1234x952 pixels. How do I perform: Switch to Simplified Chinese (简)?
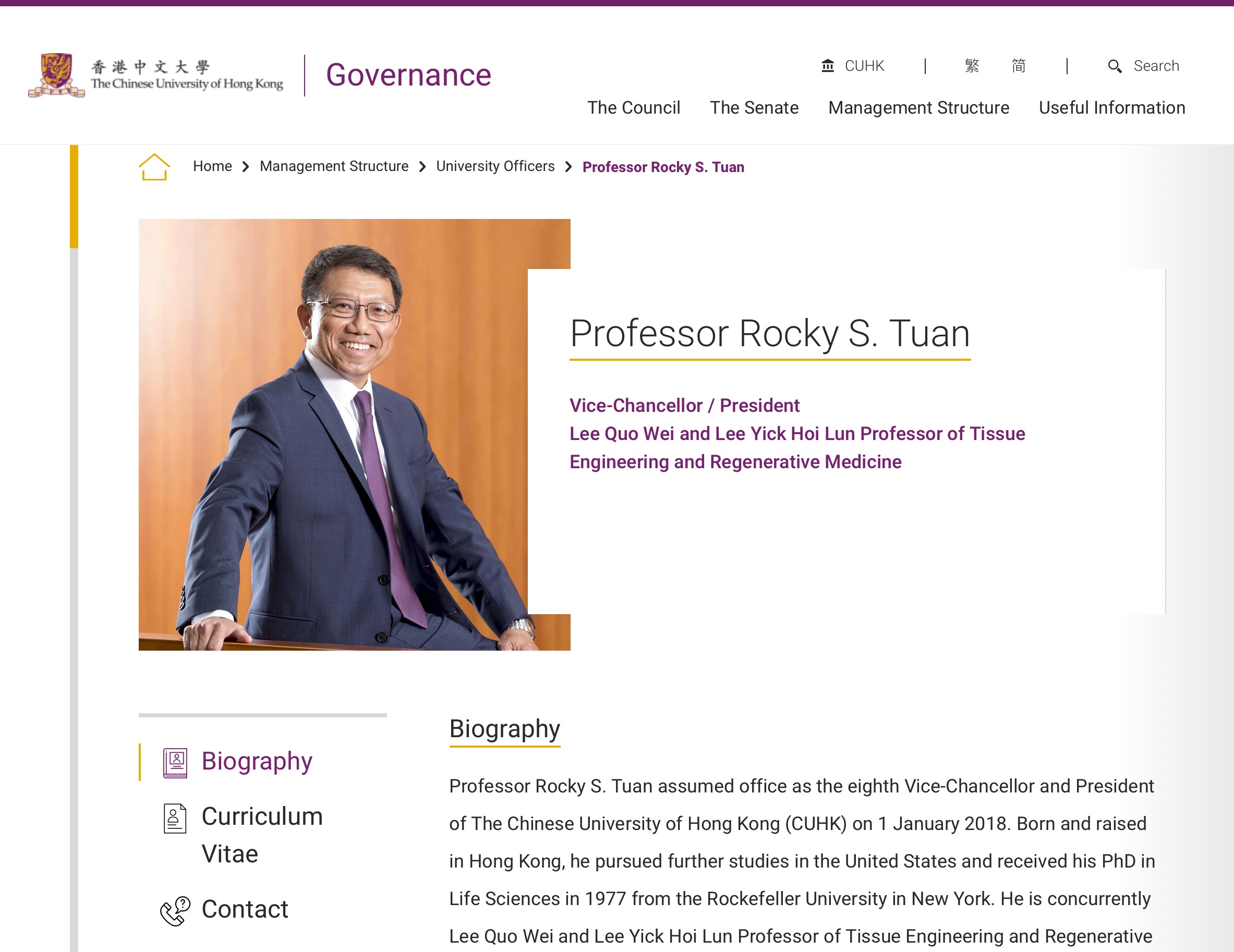pyautogui.click(x=1018, y=66)
